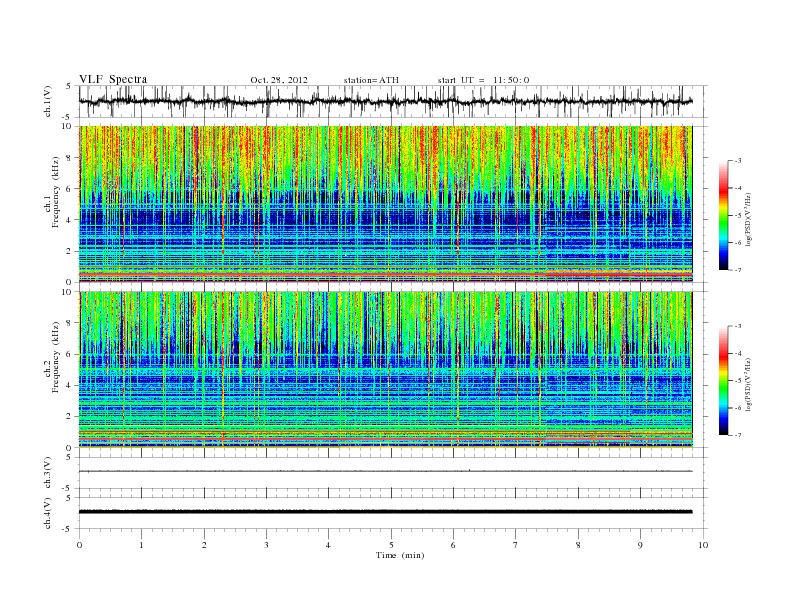Click inside the ch.1 spectrogram panel
The image size is (792, 612).
pos(385,204)
